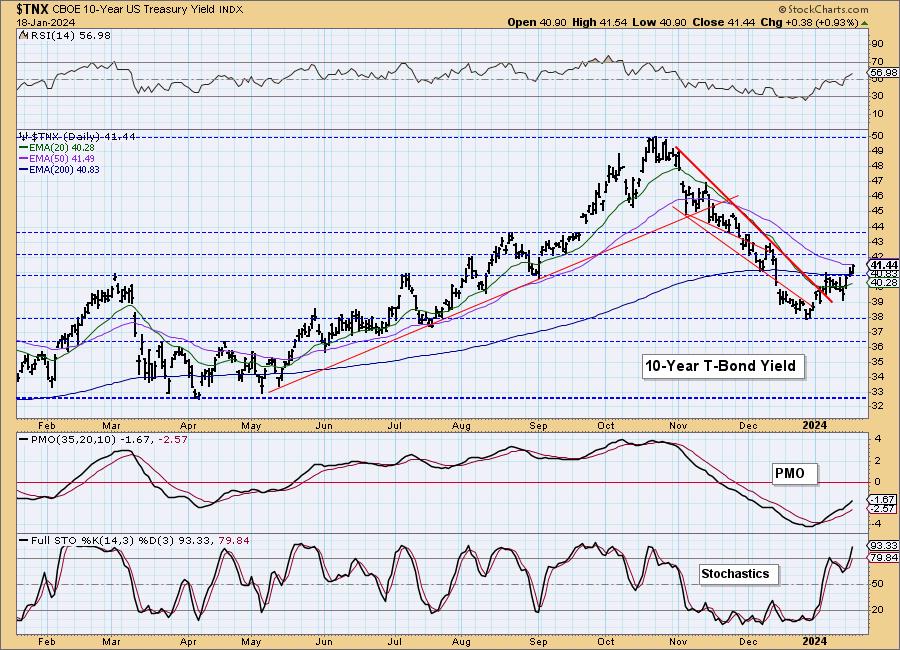Click the green up-triangle after Chg percentage
The image size is (900, 650).
coord(864,23)
